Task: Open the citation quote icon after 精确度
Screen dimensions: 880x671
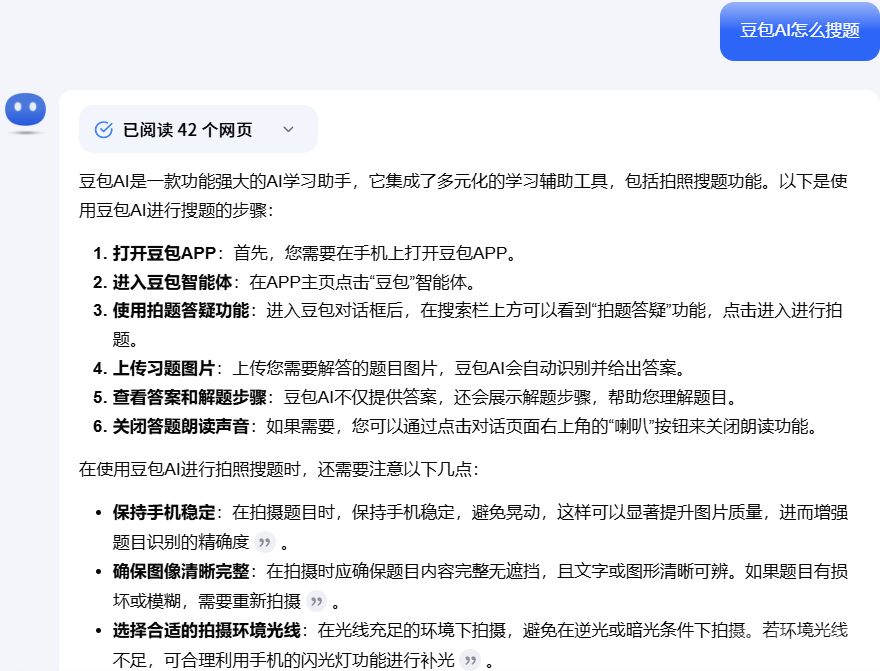Action: 265,543
